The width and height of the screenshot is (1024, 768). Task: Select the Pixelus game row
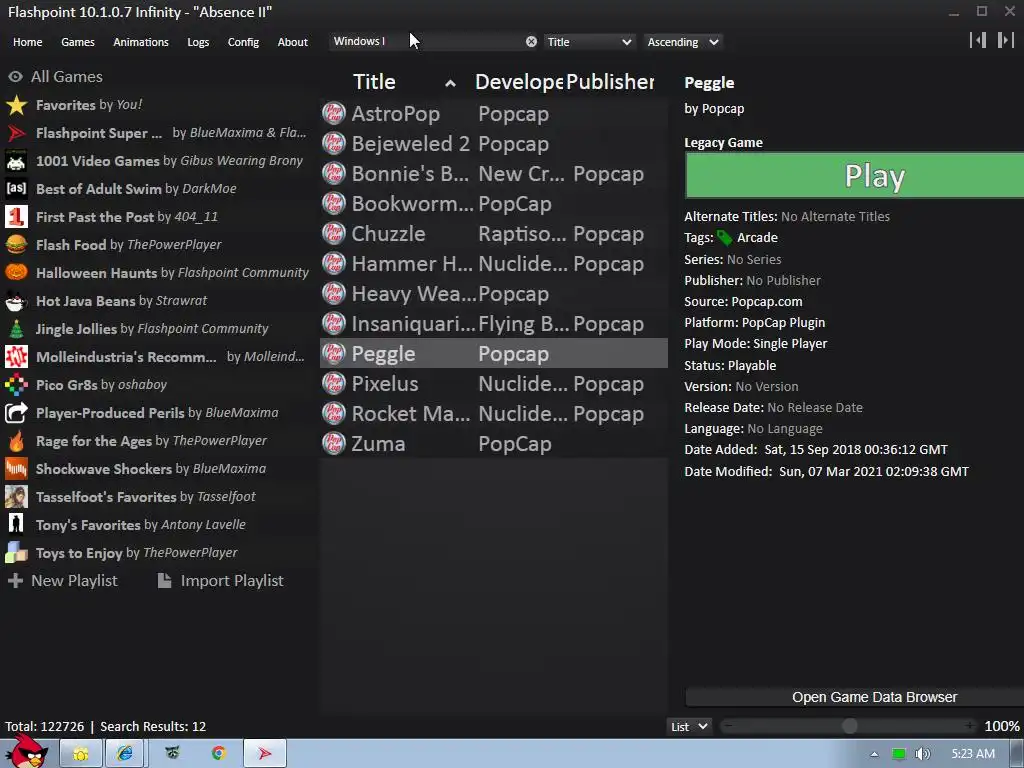[x=494, y=383]
